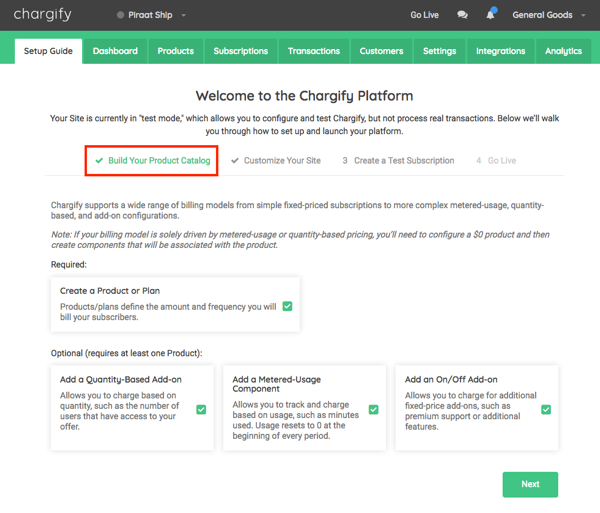Open the Setup Guide tab
The image size is (600, 513).
point(48,51)
